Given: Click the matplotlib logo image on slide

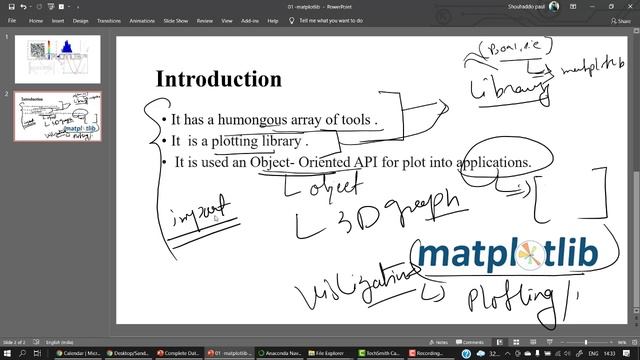Looking at the screenshot, I should [508, 255].
